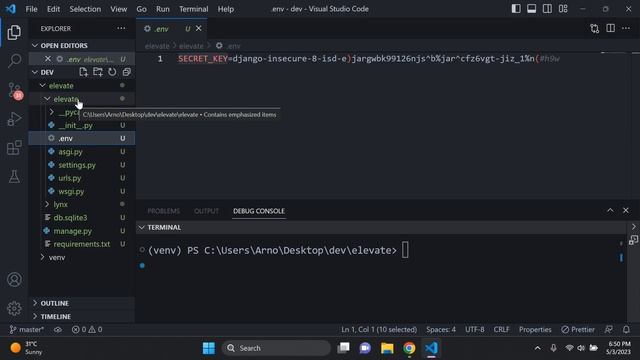Split the editor to the right
The width and height of the screenshot is (640, 360).
pyautogui.click(x=610, y=29)
